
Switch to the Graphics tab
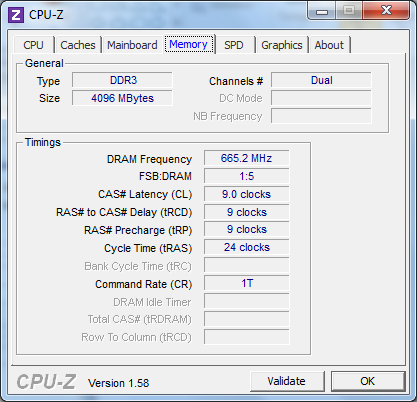[282, 45]
